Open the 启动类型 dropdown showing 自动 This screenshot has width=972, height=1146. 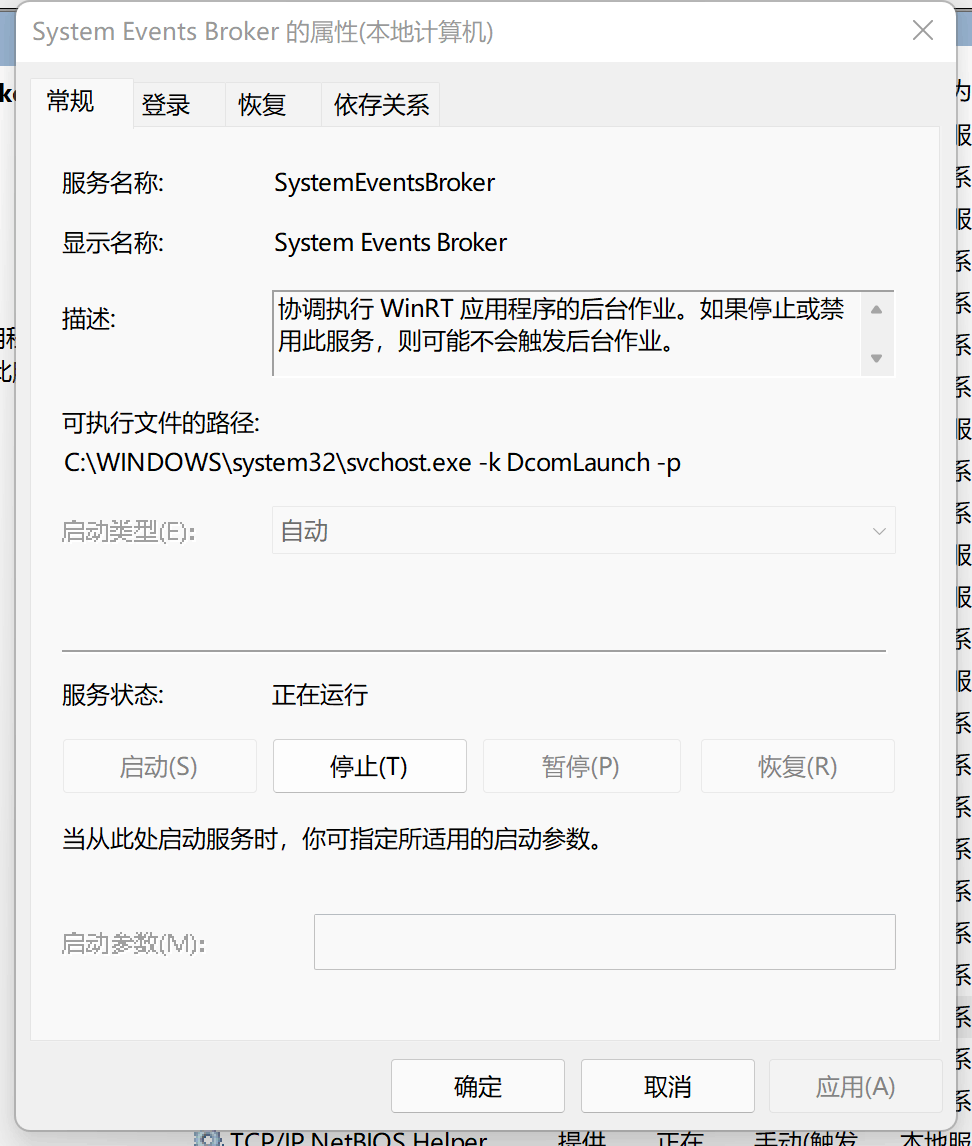(x=583, y=531)
